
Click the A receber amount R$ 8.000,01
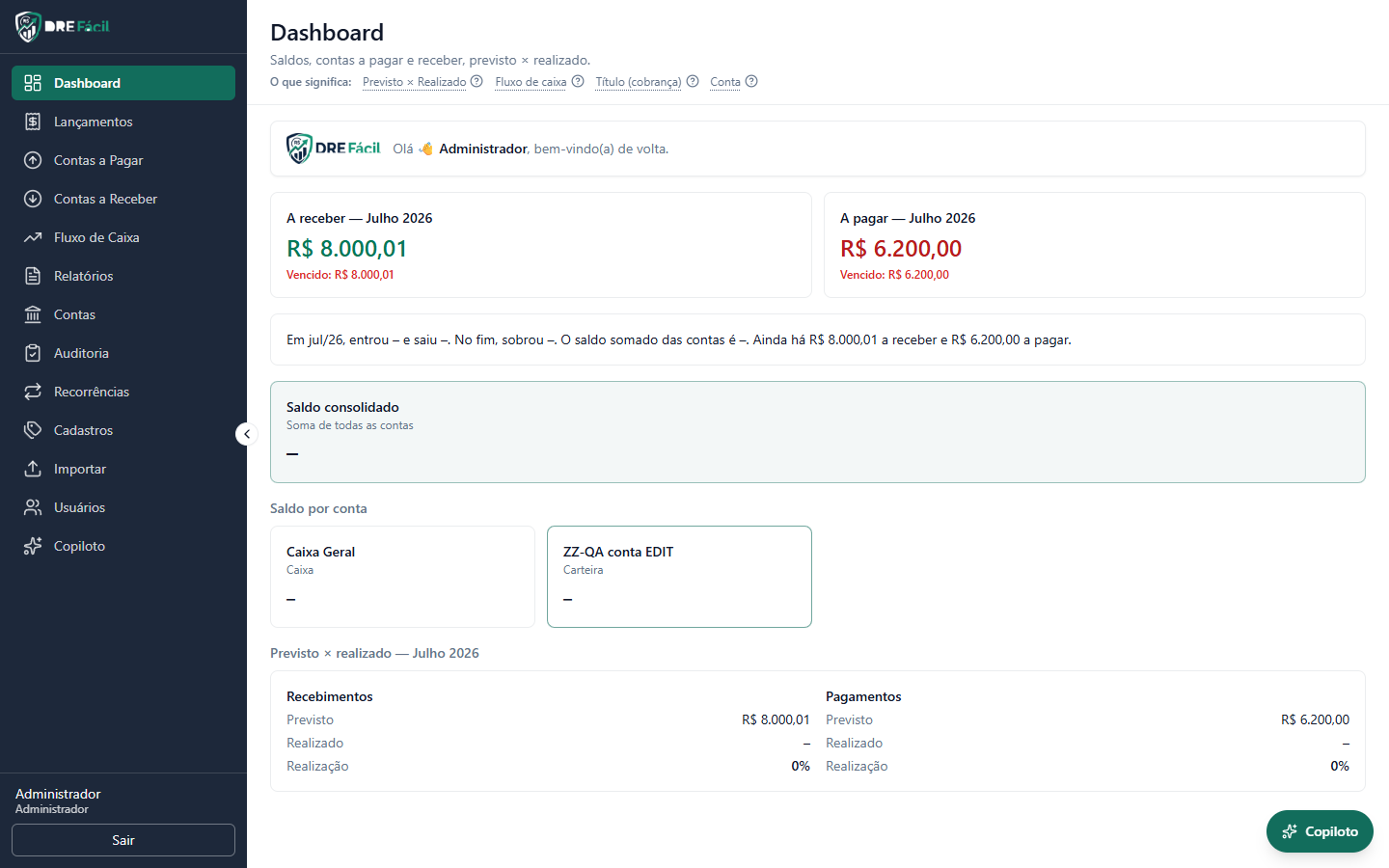(347, 249)
